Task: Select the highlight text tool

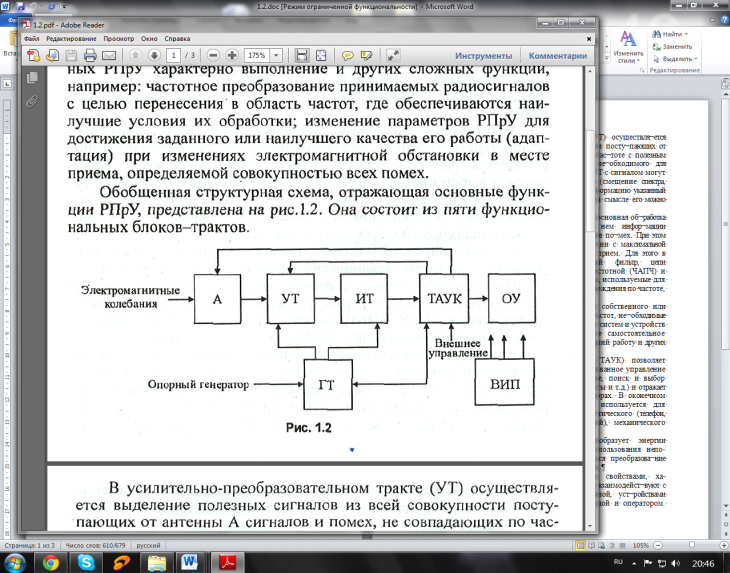Action: tap(366, 56)
